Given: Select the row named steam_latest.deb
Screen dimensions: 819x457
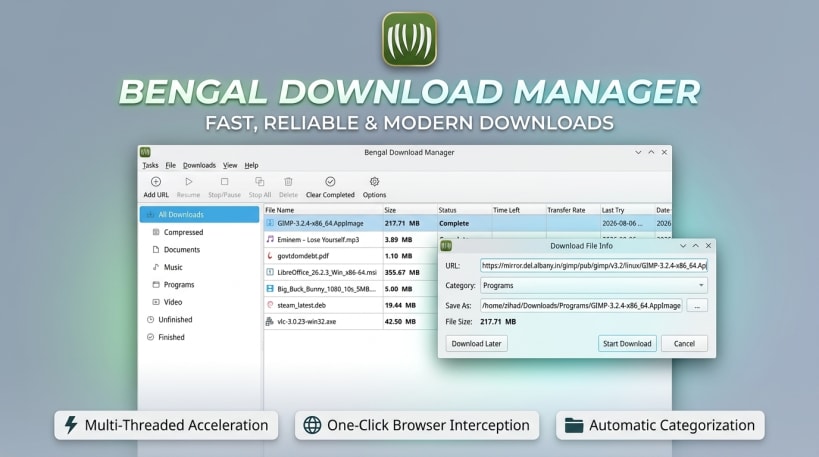Looking at the screenshot, I should (x=350, y=305).
